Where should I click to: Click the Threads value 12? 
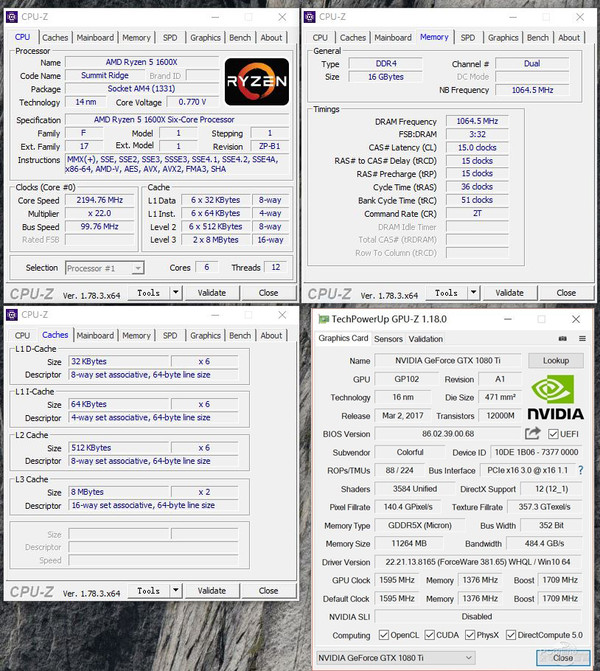pos(276,267)
